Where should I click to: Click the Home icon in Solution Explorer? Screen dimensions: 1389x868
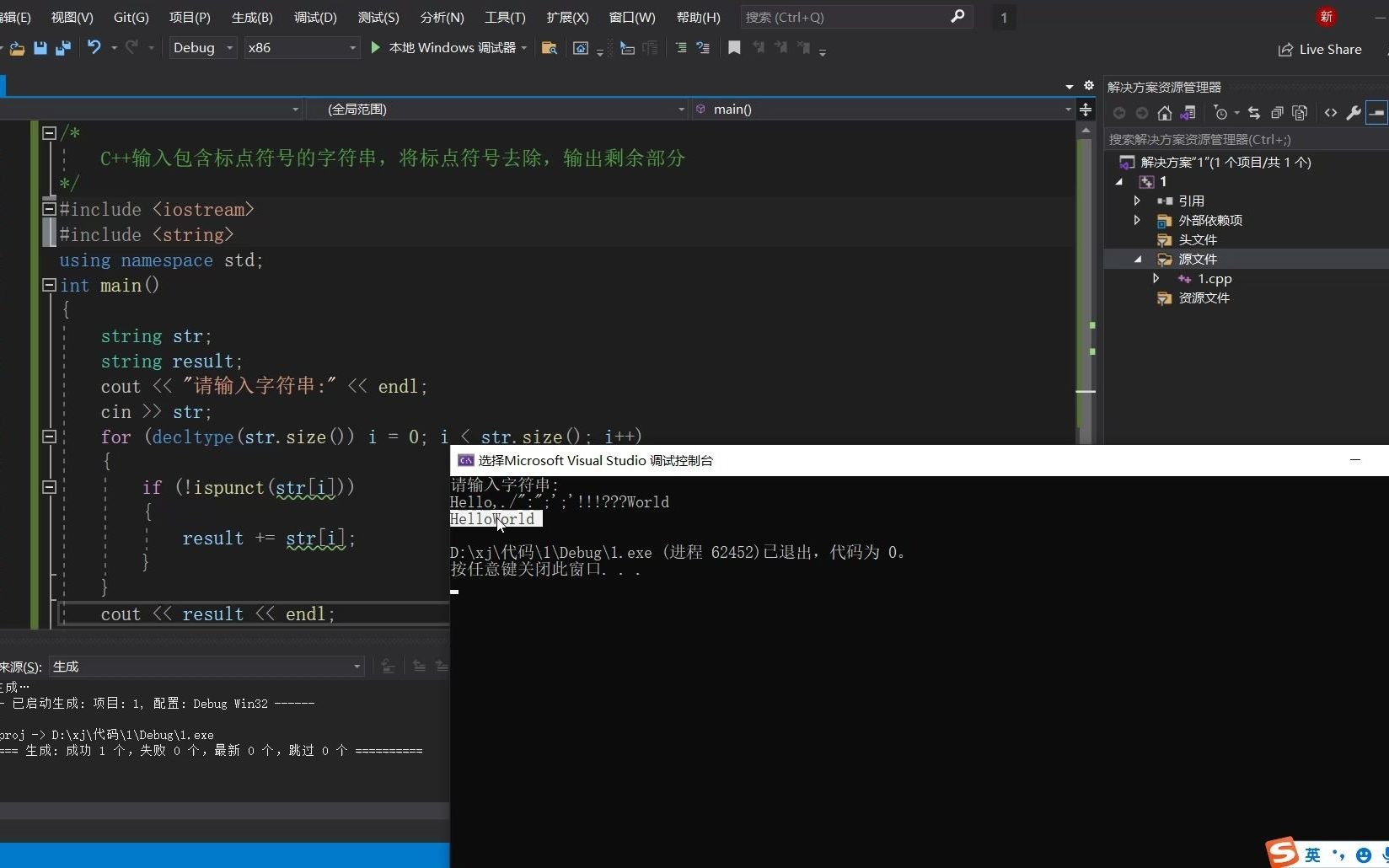pyautogui.click(x=1166, y=112)
